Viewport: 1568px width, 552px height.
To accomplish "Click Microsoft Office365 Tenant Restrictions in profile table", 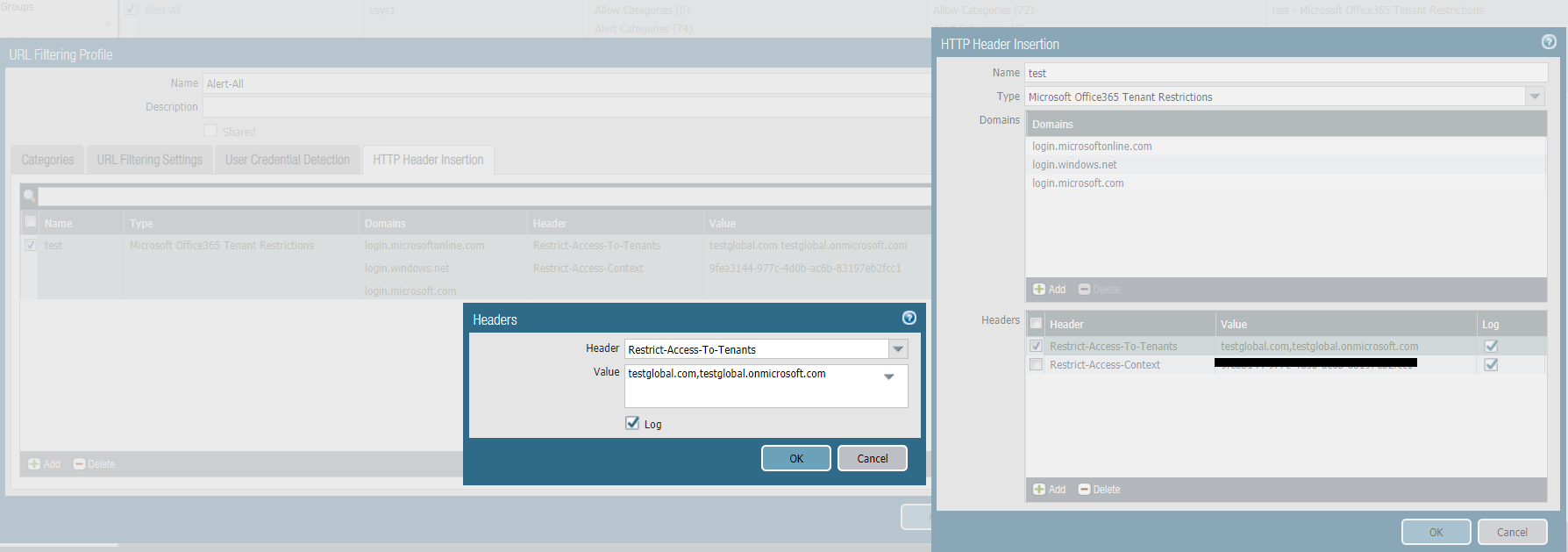I will tap(222, 246).
